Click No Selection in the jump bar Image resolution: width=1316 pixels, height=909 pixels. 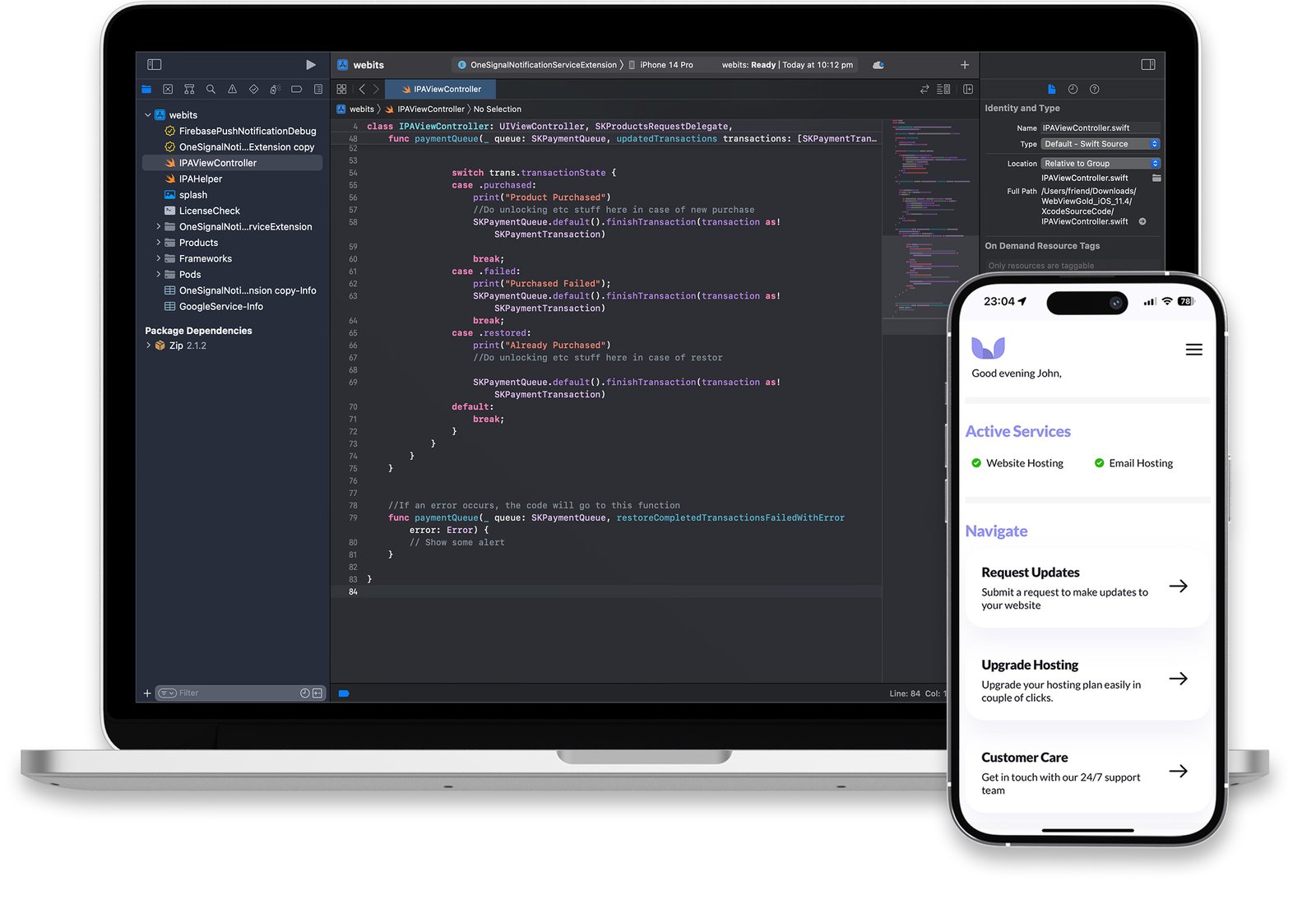pos(498,109)
